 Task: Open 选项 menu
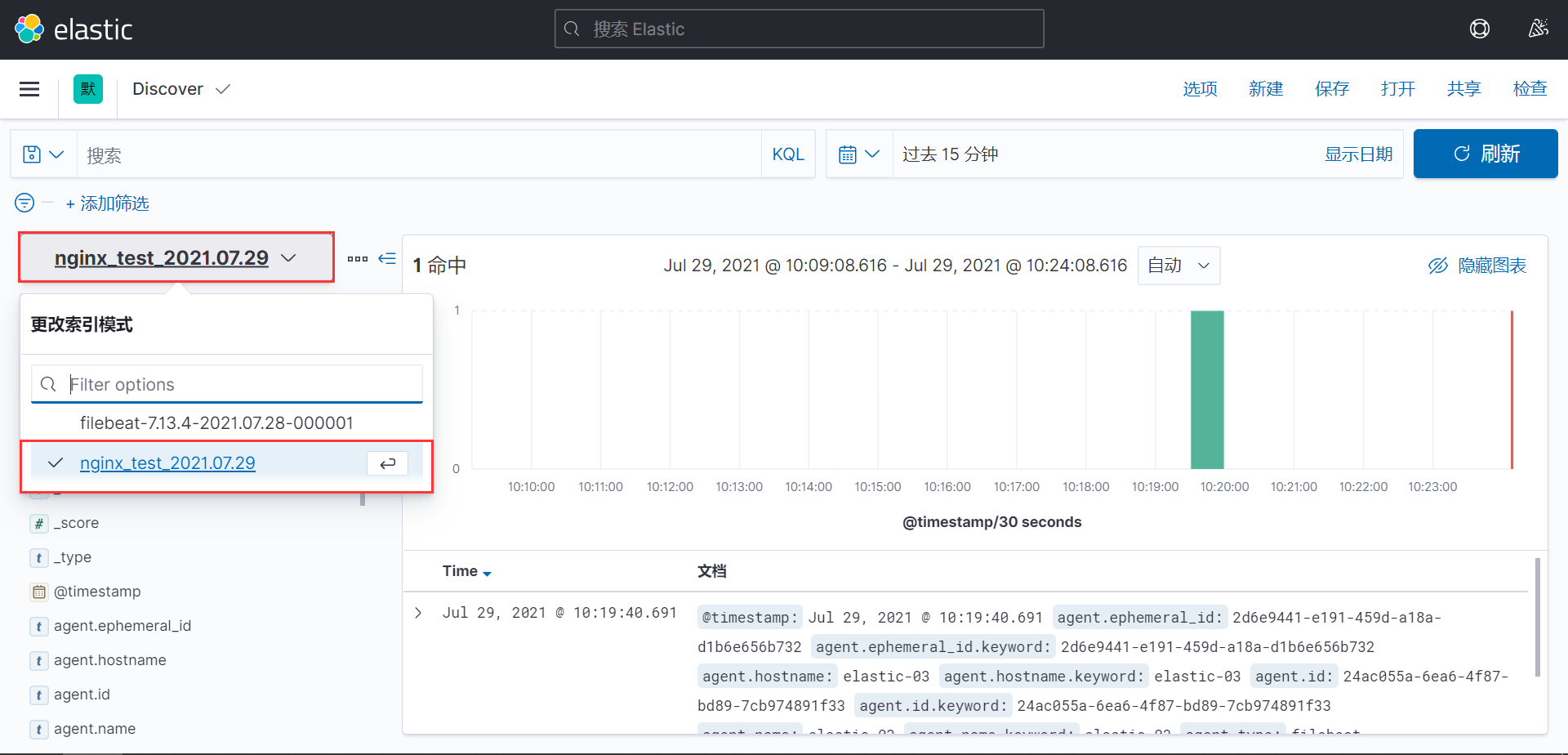(1200, 89)
